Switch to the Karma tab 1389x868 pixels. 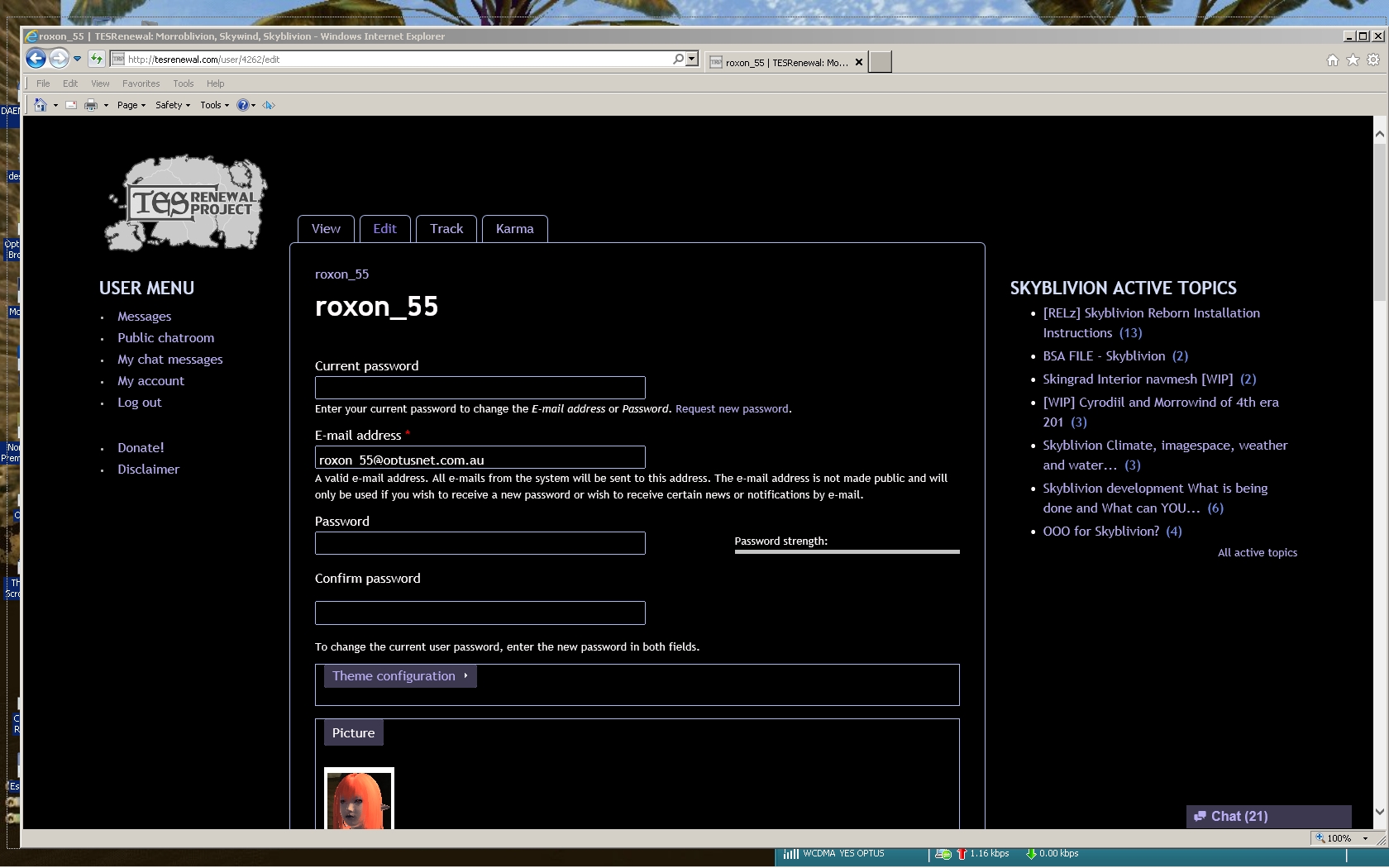click(x=514, y=229)
